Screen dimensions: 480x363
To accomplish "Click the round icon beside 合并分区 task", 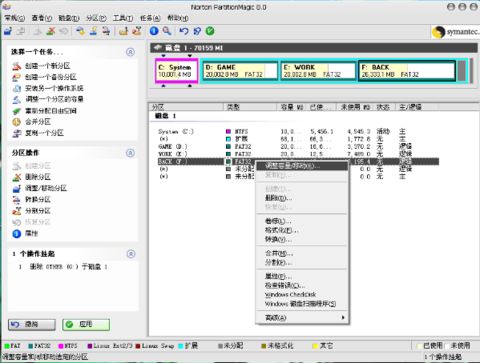I will click(x=17, y=122).
